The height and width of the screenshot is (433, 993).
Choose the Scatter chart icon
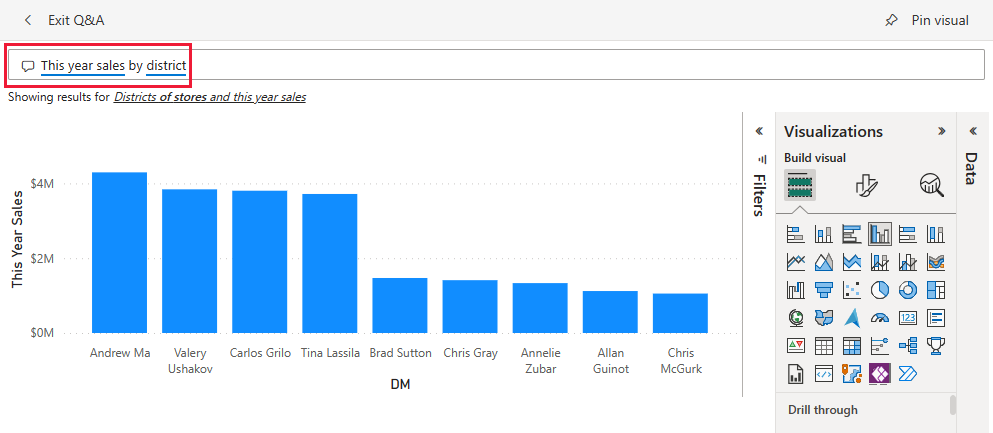[852, 291]
